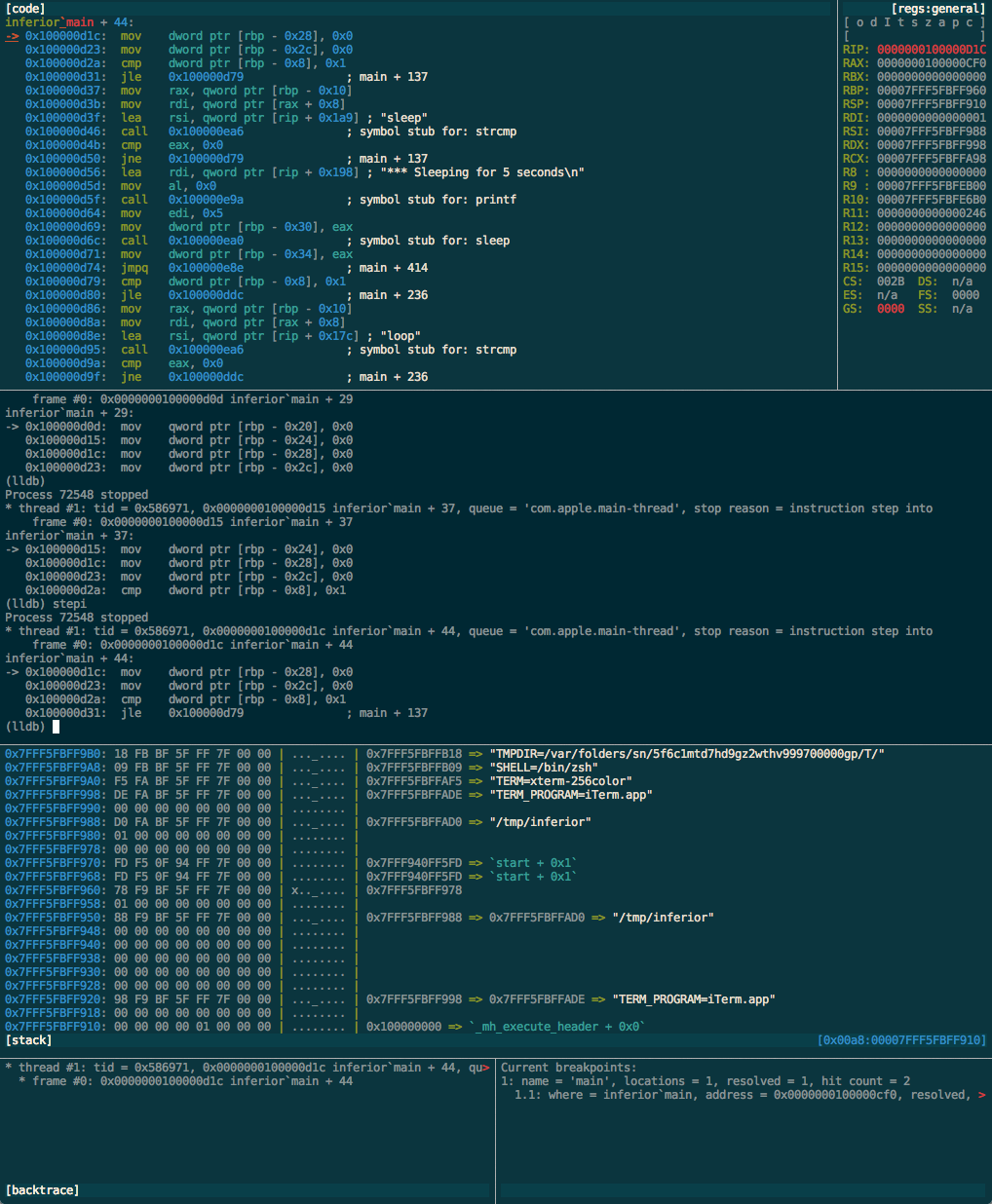This screenshot has height=1204, width=992.
Task: Click the 'symbol stub for: printf' comment
Action: pyautogui.click(x=438, y=200)
